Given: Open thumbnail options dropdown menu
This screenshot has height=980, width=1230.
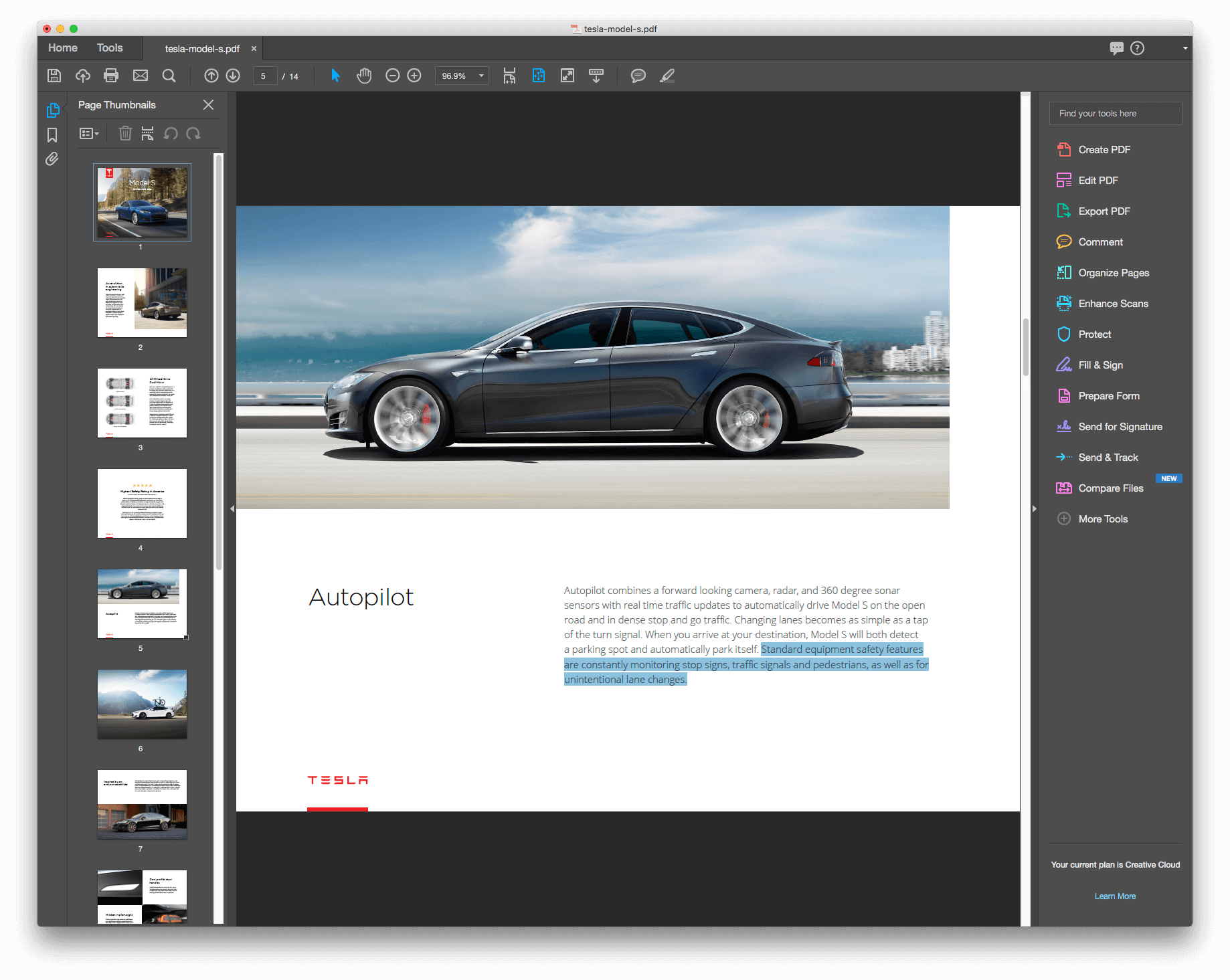Looking at the screenshot, I should pyautogui.click(x=89, y=134).
